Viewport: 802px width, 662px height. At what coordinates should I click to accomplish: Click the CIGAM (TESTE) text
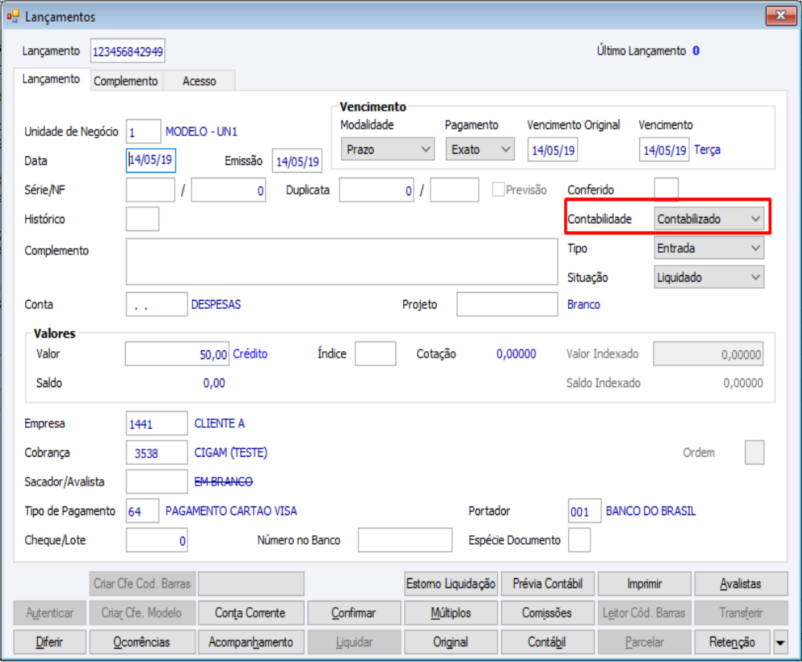(x=231, y=453)
